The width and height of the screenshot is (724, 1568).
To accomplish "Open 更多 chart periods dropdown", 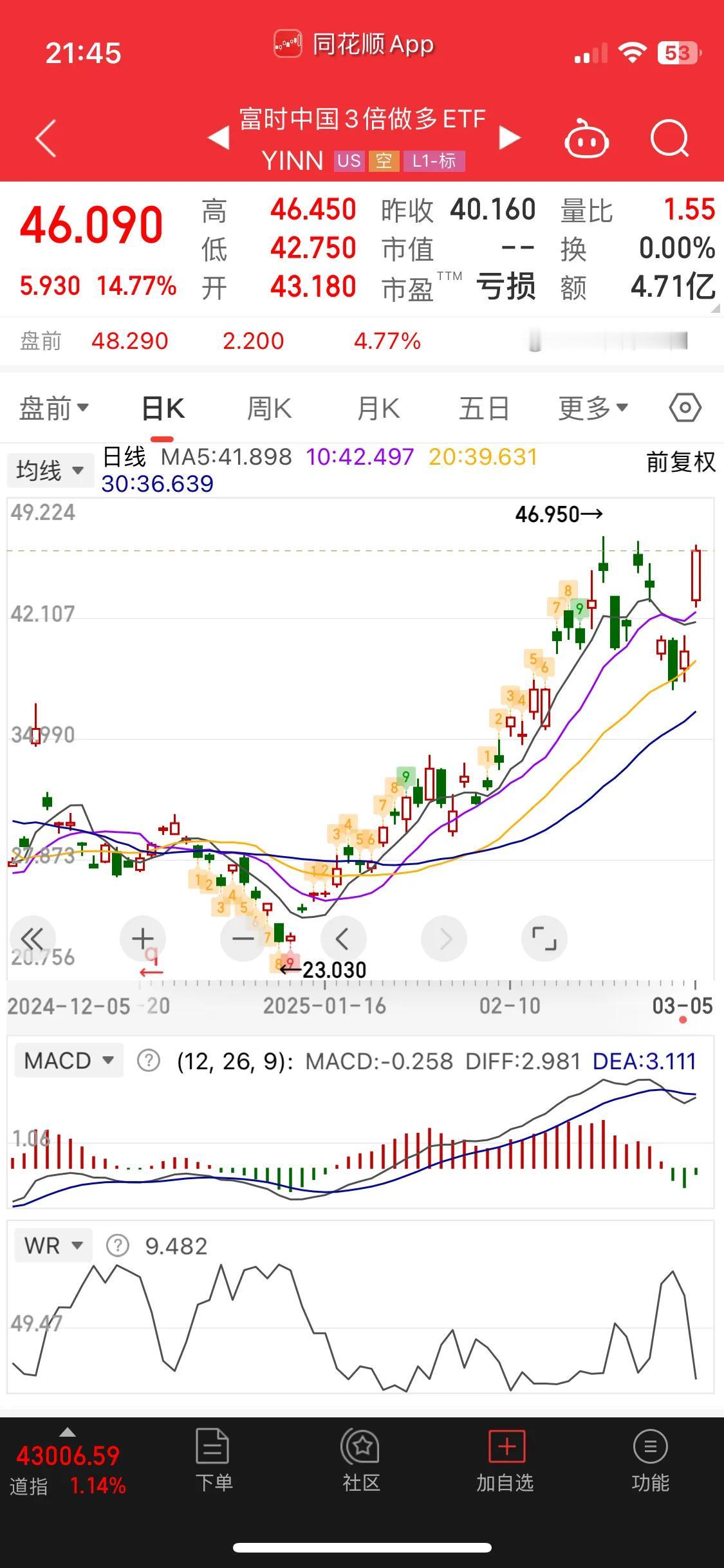I will (593, 407).
